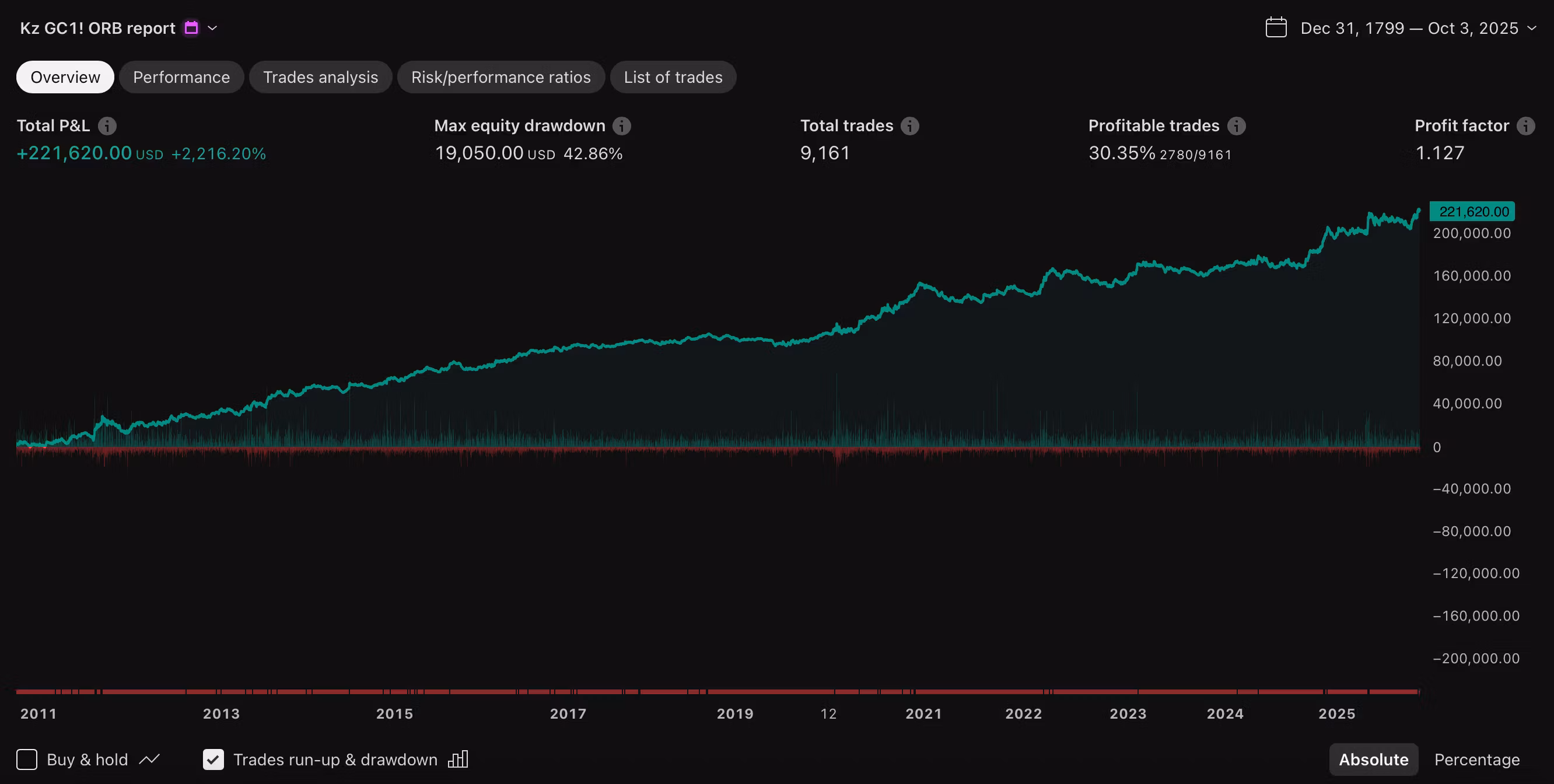Image resolution: width=1554 pixels, height=784 pixels.
Task: Click the run-up & drawdown bar chart icon
Action: pyautogui.click(x=458, y=759)
